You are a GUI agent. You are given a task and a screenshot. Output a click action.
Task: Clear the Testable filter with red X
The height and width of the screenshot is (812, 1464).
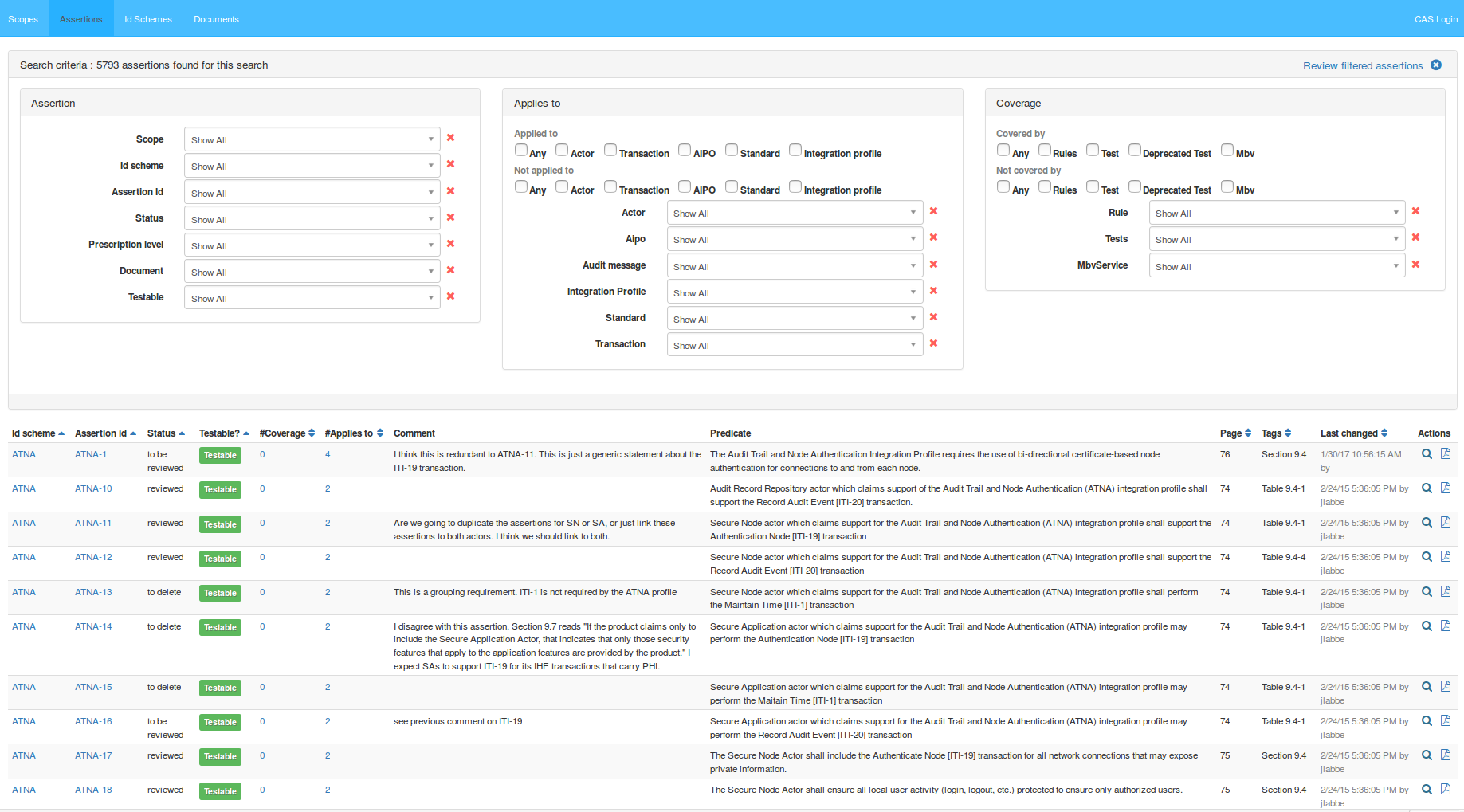point(450,296)
